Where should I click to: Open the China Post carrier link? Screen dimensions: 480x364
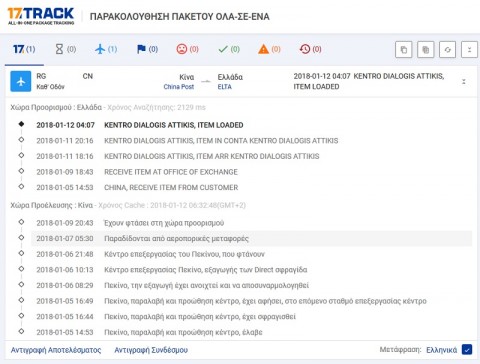coord(179,87)
